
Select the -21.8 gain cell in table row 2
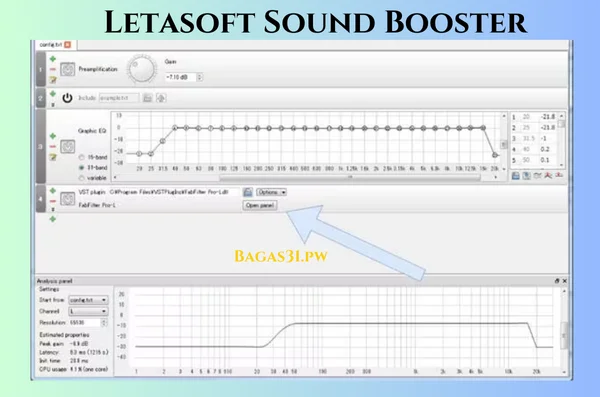click(x=548, y=127)
